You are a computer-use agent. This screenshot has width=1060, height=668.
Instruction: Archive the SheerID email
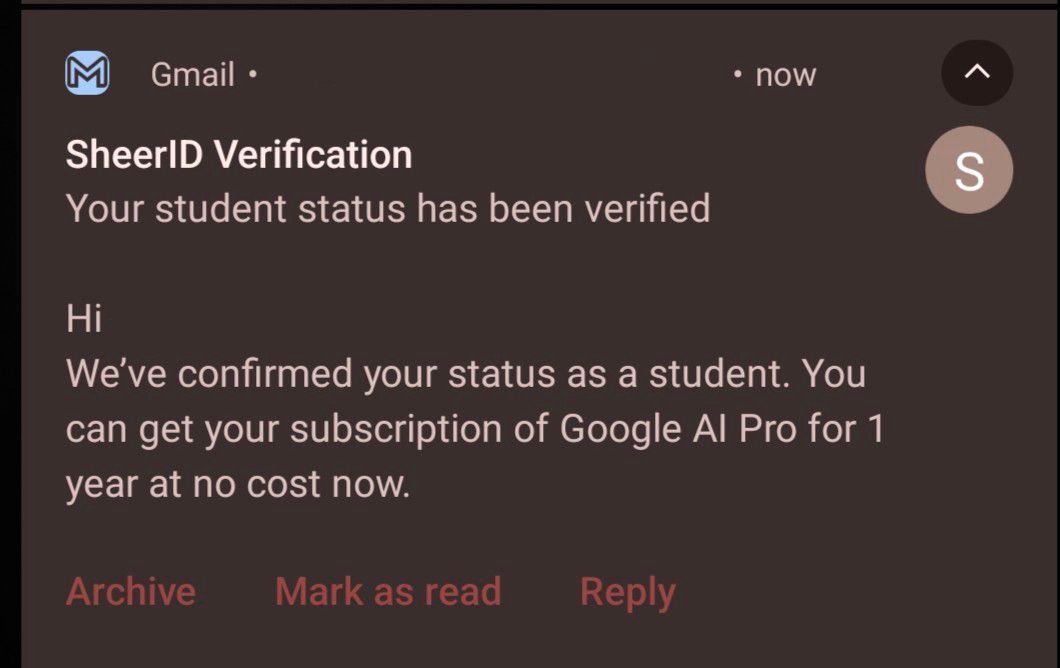[130, 591]
